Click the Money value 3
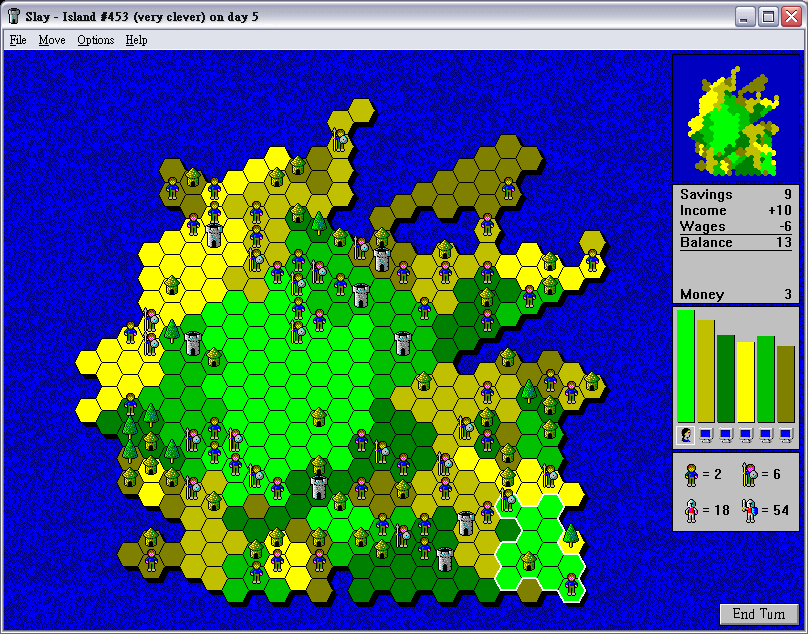The width and height of the screenshot is (808, 634). pos(788,294)
